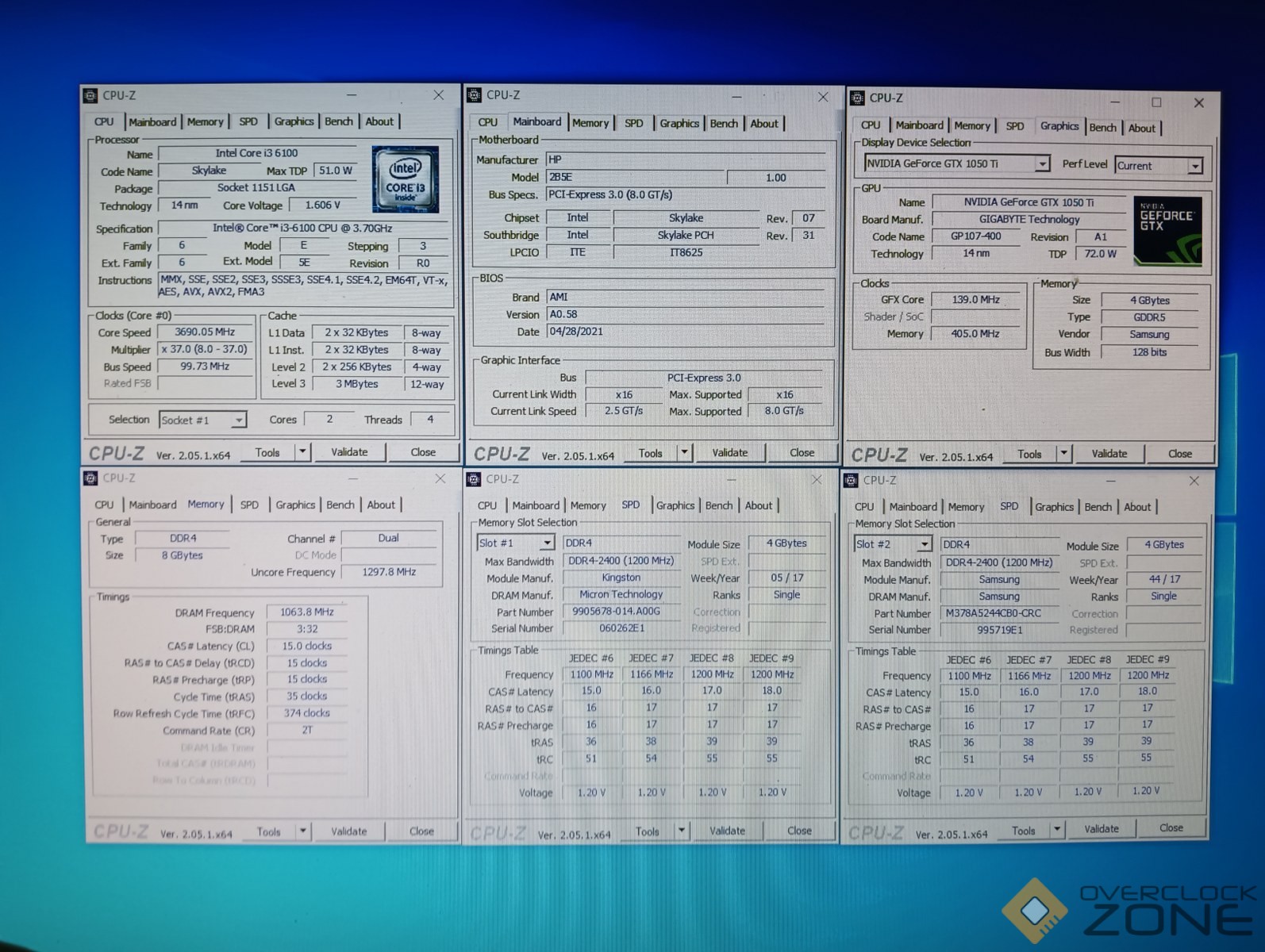Switch to Mainboard tab in Processor window

[x=152, y=121]
